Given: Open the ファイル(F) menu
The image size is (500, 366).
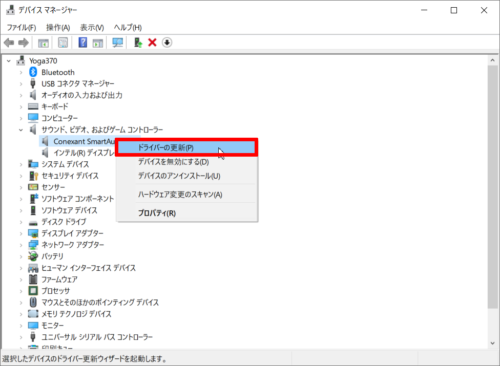Looking at the screenshot, I should (x=21, y=27).
